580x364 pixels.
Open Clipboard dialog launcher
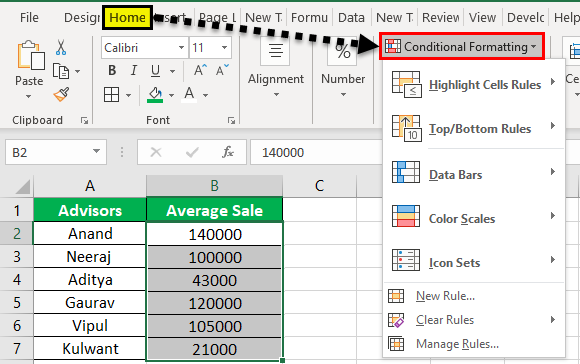coord(84,120)
